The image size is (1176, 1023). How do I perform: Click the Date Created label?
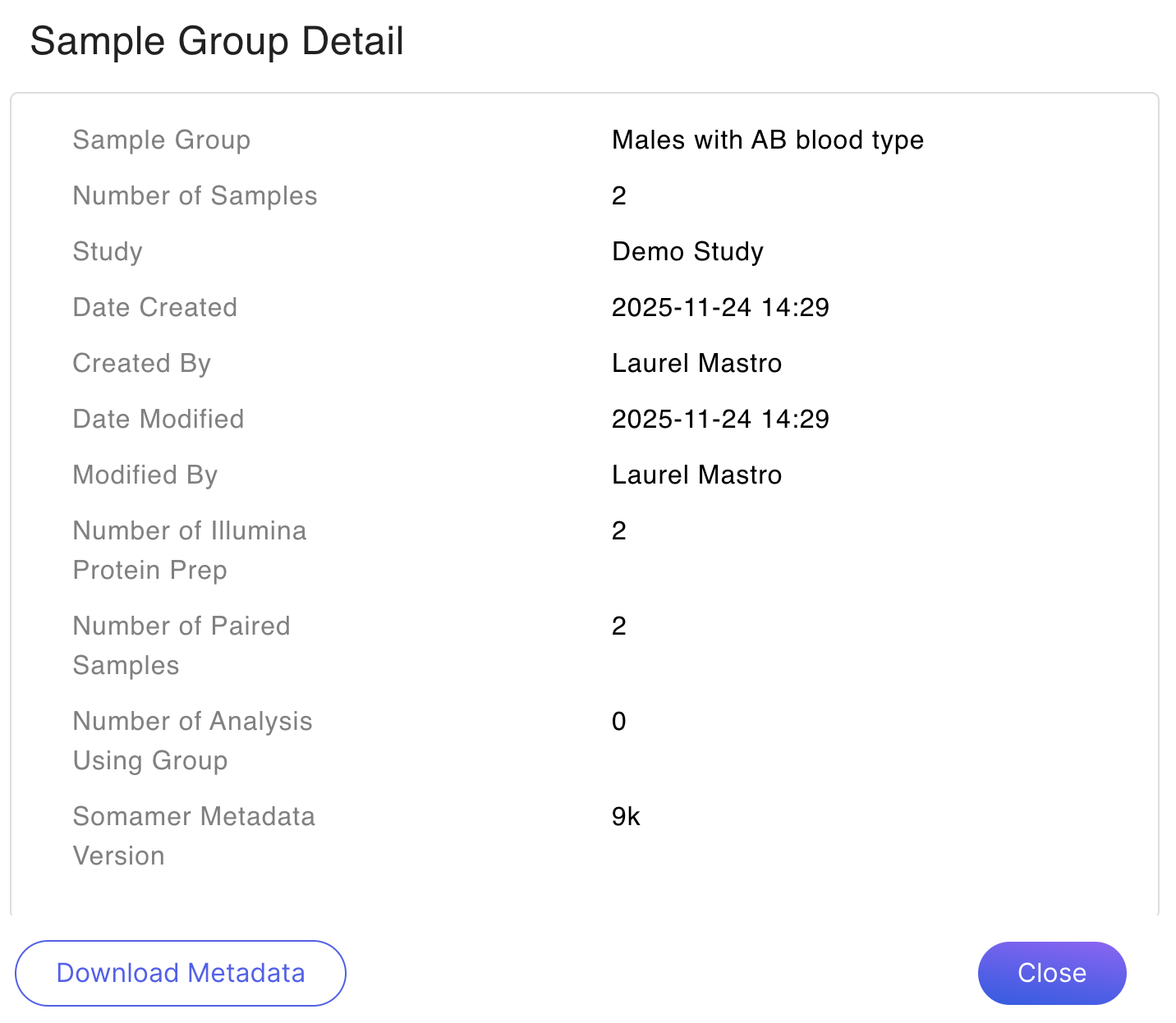point(154,307)
